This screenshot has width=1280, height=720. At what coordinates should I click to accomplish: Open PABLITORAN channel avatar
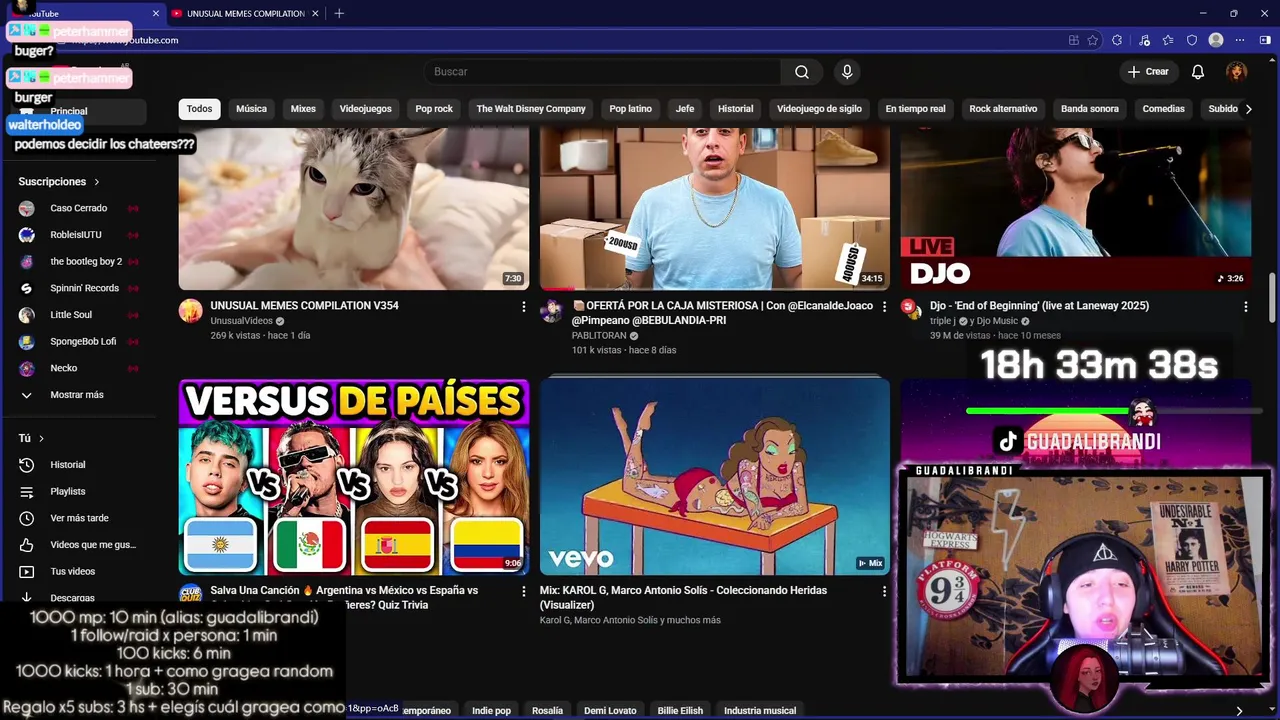(551, 311)
